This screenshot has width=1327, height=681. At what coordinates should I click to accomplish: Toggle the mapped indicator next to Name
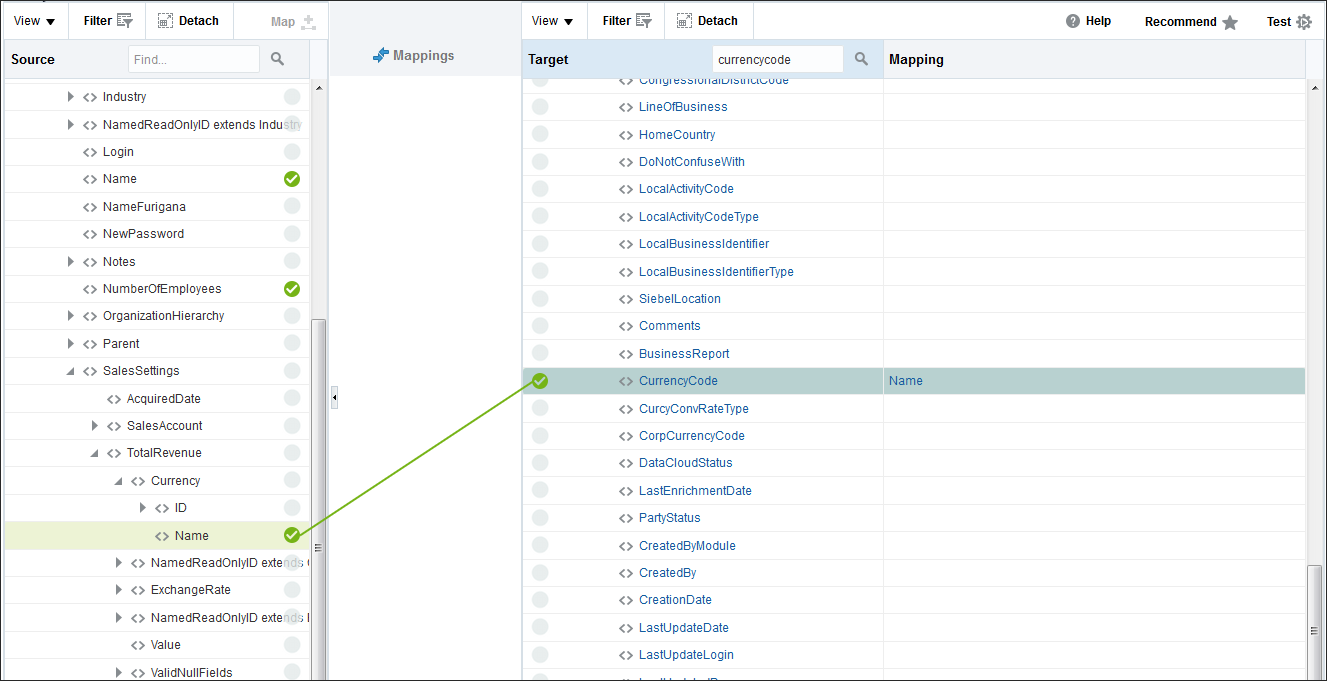[x=291, y=178]
